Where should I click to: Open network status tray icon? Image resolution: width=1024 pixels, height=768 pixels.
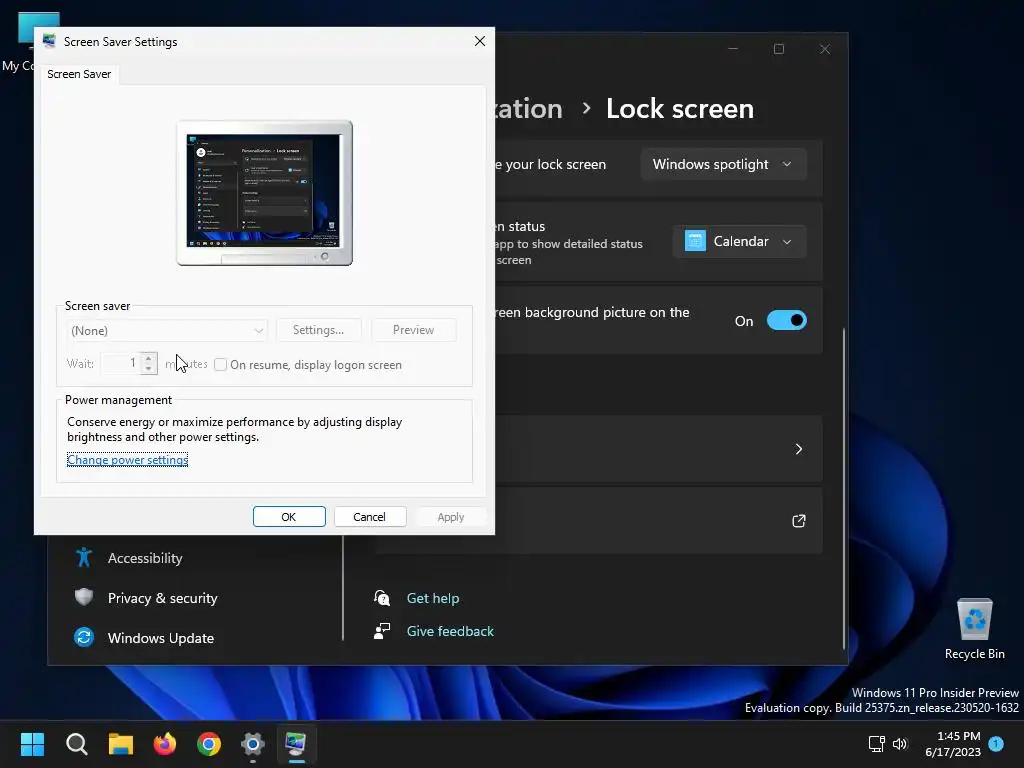[876, 743]
